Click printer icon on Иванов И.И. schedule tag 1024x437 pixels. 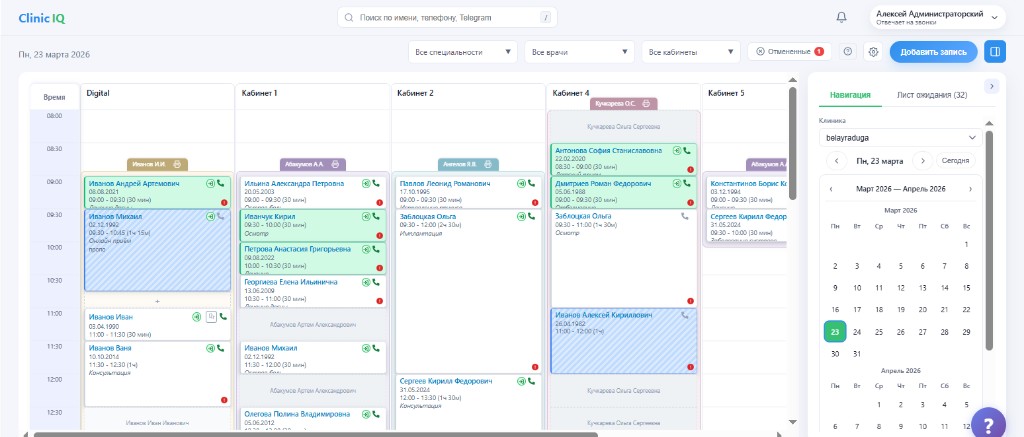pos(176,164)
